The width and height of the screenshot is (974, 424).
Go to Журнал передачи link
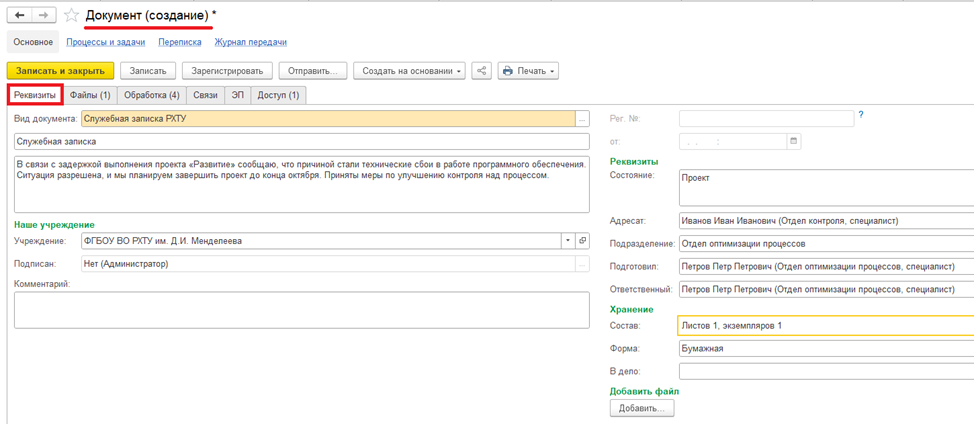250,42
